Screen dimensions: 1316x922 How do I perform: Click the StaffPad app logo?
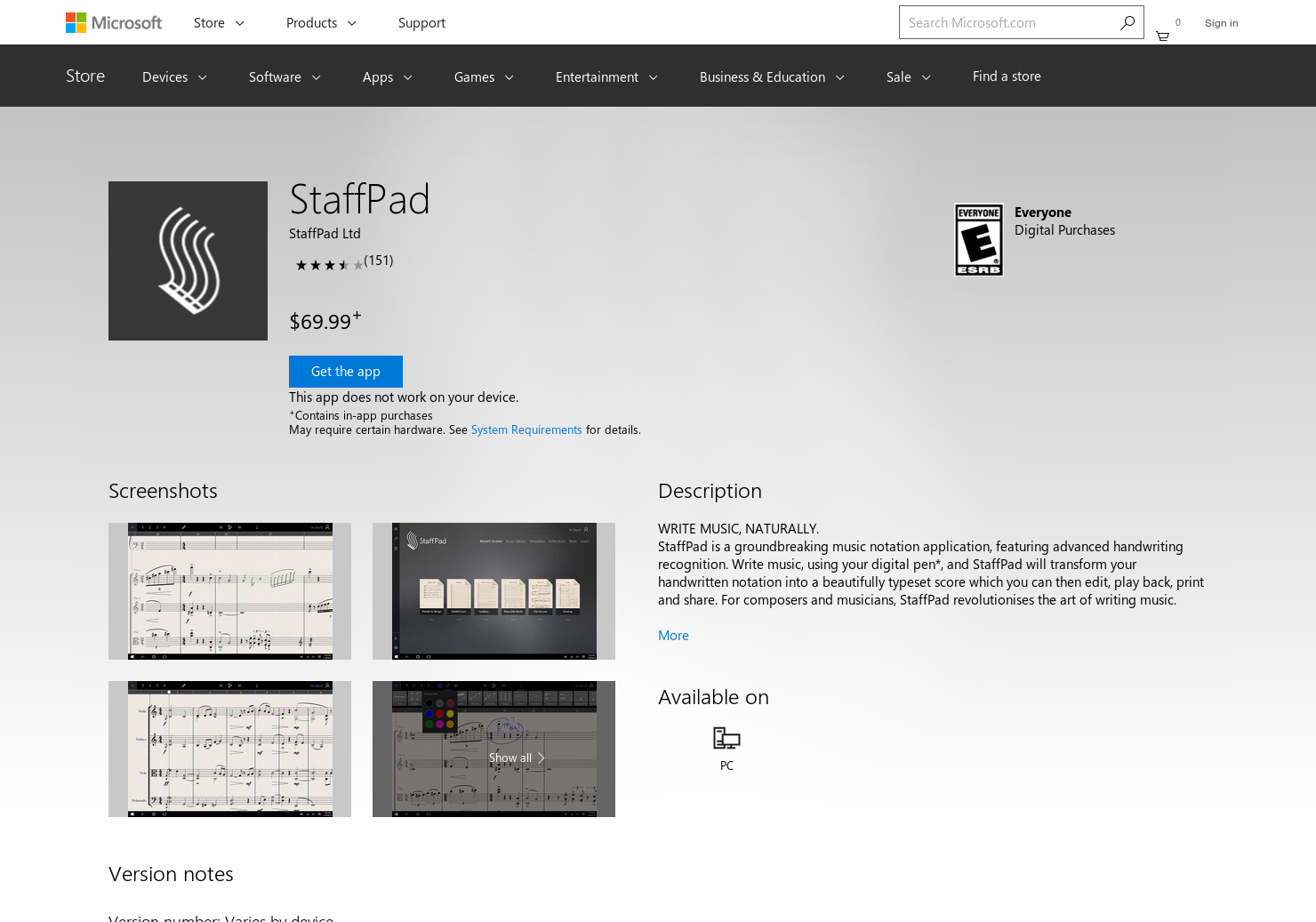tap(188, 261)
